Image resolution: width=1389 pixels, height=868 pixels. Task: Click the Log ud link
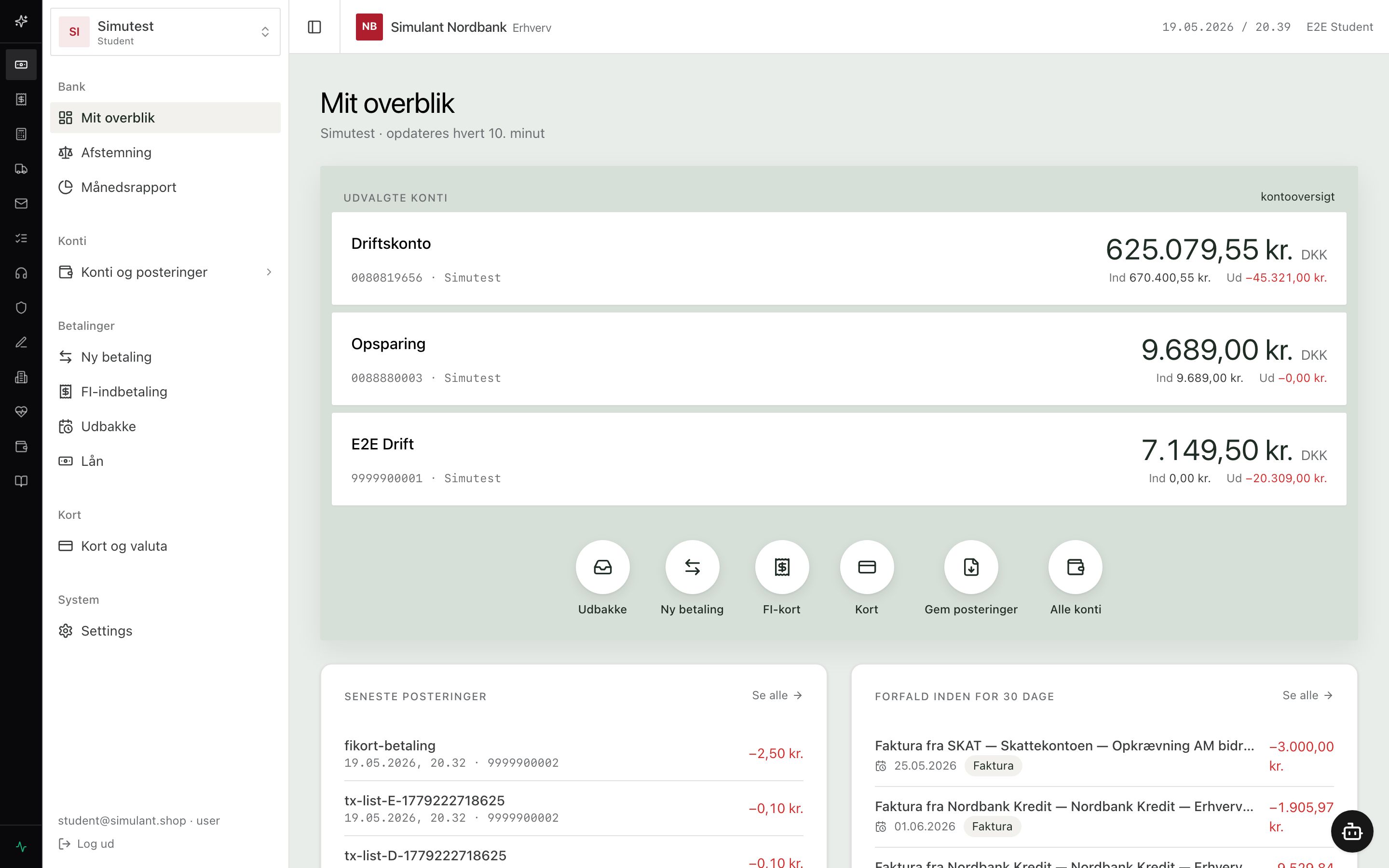[87, 844]
